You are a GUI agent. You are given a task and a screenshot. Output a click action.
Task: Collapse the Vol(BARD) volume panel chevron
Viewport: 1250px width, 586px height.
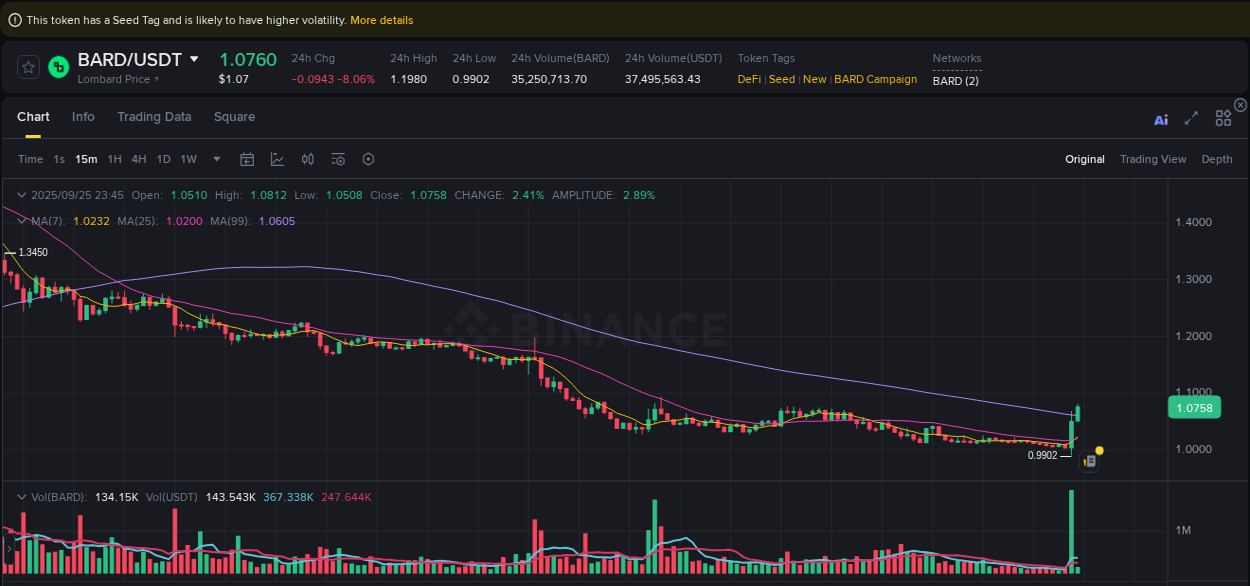[x=22, y=496]
